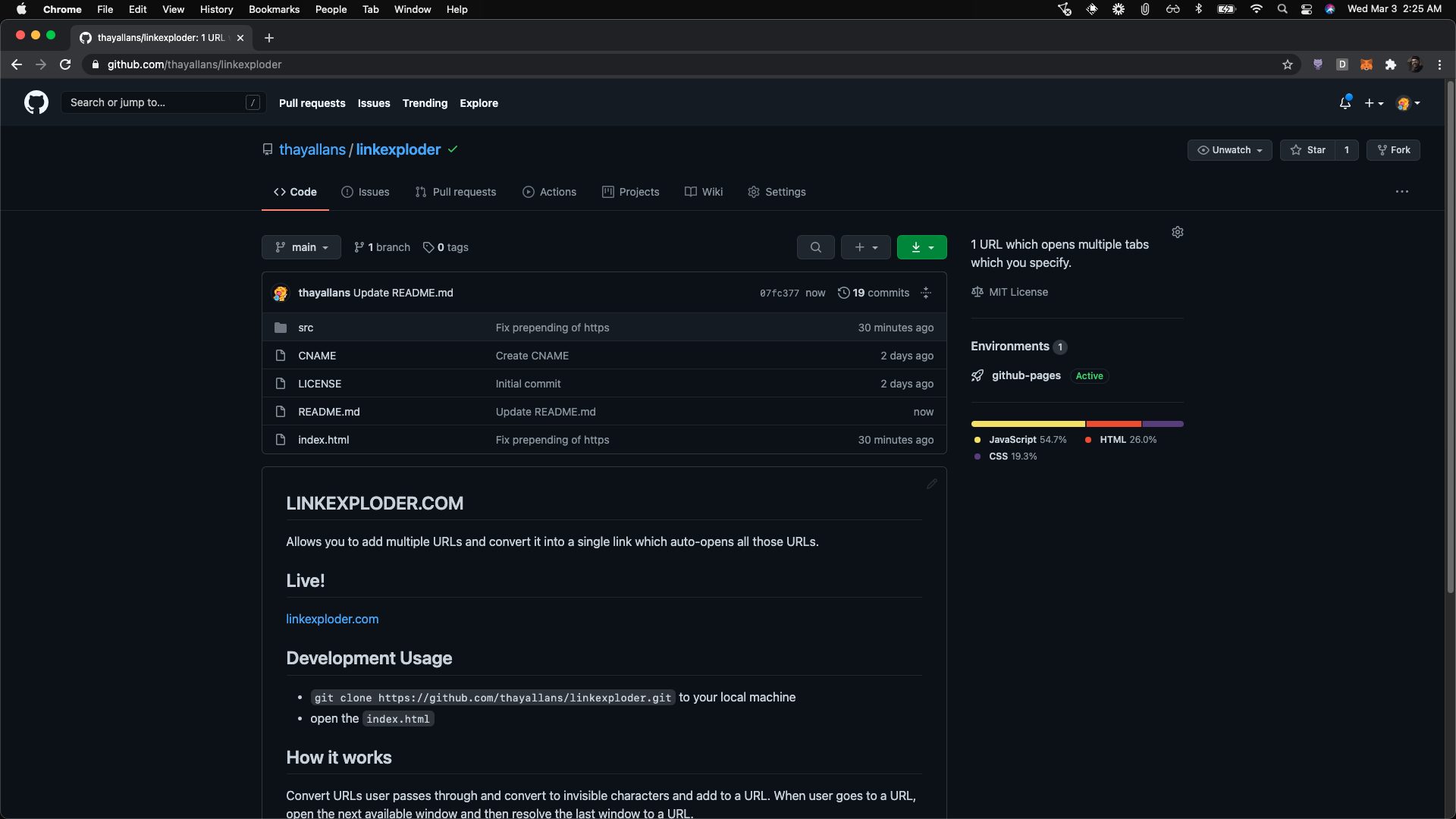Open the Bookmarks menu in the menu bar

click(274, 9)
